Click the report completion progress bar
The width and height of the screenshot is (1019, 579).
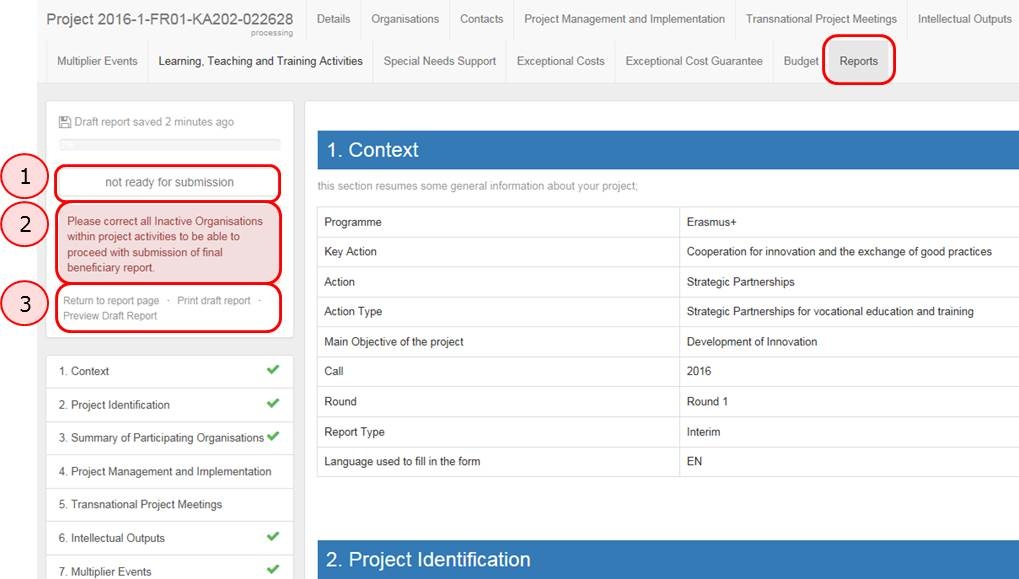pos(169,145)
